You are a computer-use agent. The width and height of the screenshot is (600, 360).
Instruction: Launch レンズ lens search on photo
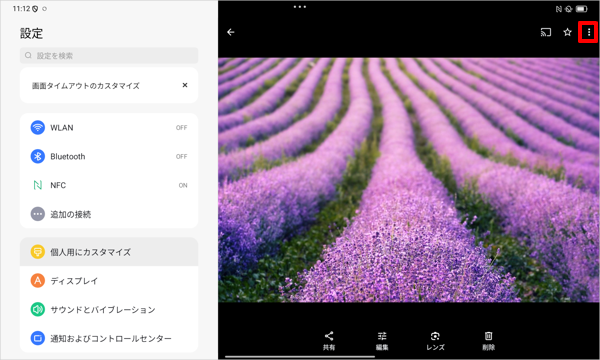coord(435,341)
